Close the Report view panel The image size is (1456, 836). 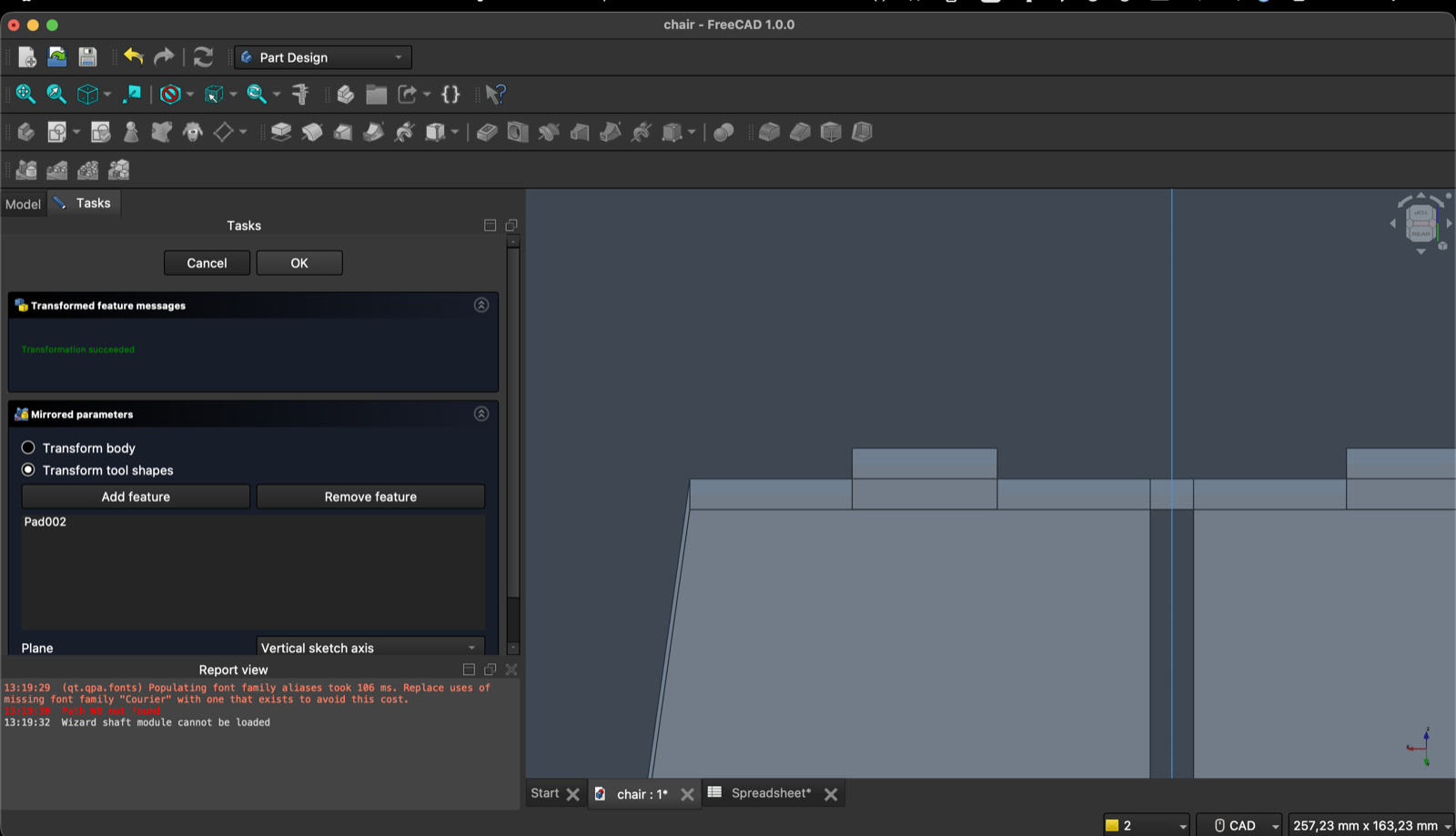pos(511,670)
